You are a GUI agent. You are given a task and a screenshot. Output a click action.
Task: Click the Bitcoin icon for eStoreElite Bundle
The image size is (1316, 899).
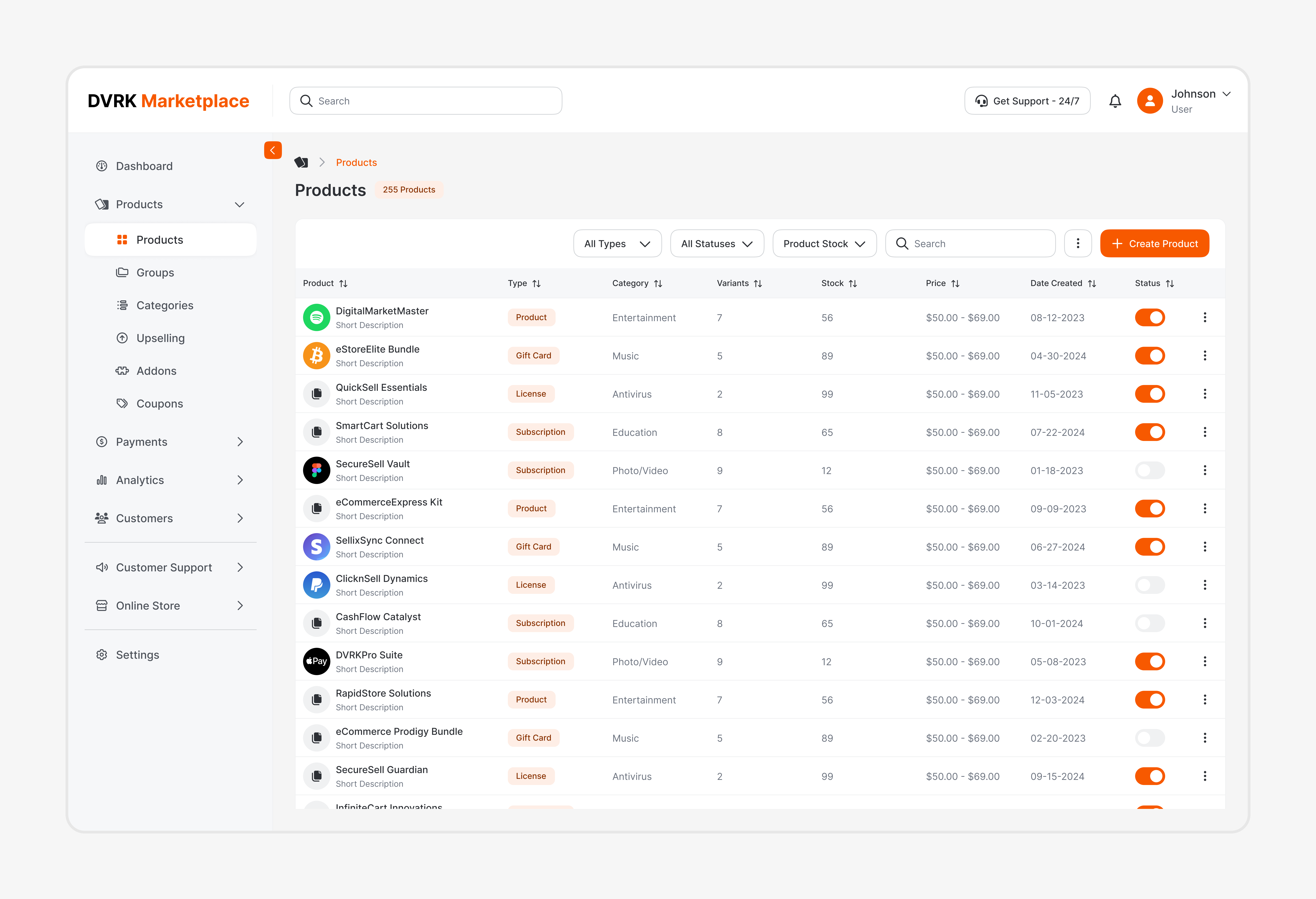pyautogui.click(x=317, y=355)
